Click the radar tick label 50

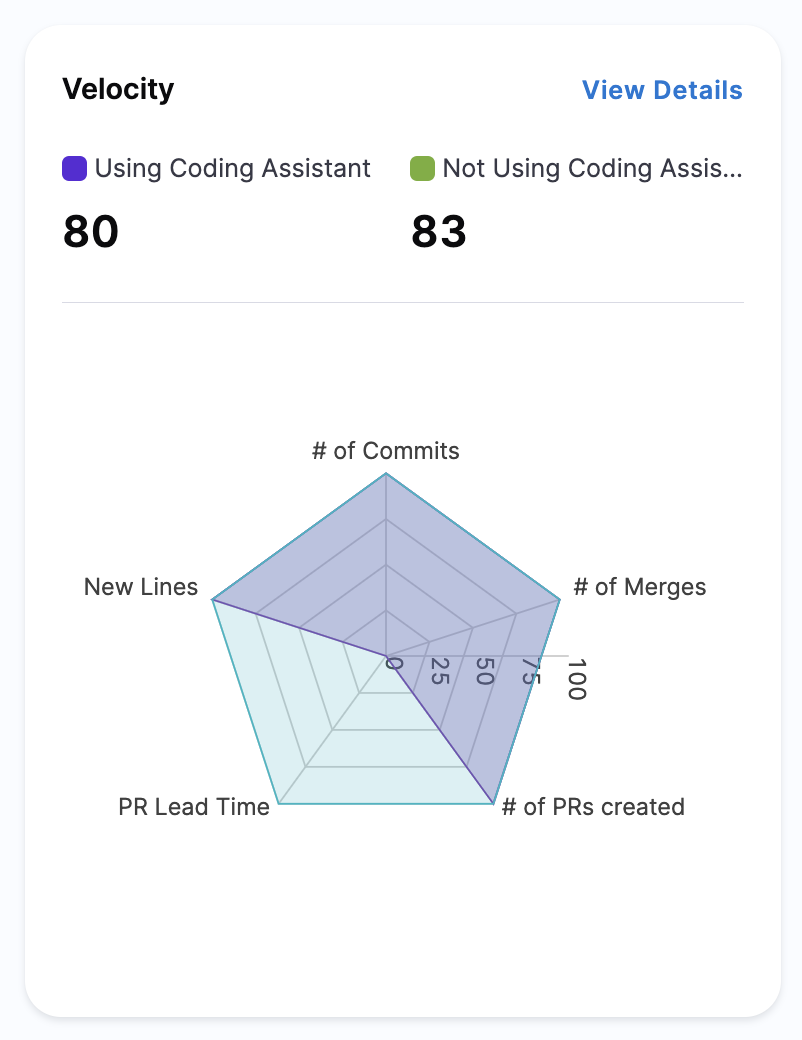pyautogui.click(x=485, y=672)
